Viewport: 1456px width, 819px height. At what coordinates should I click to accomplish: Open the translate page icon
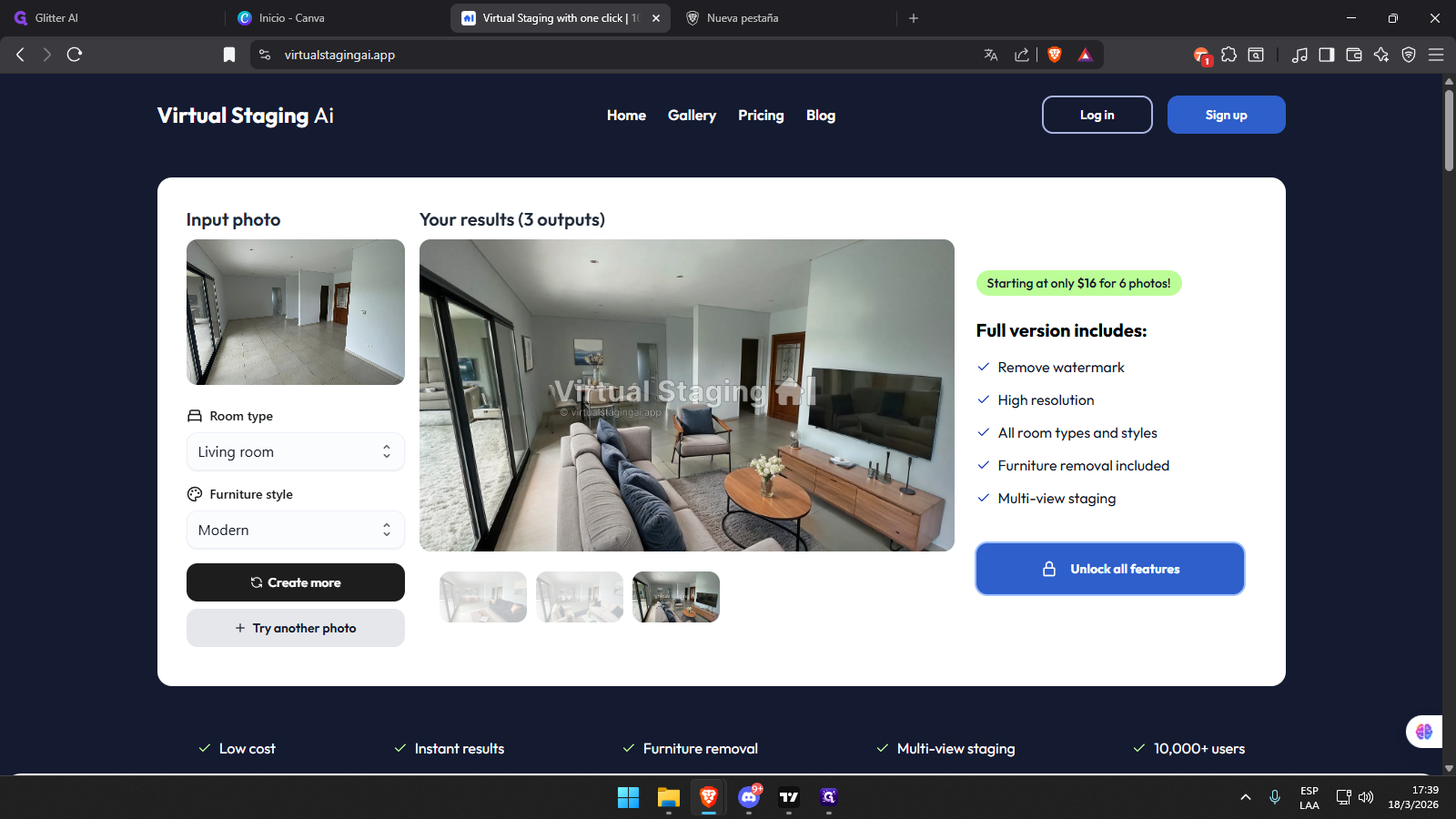[x=991, y=55]
